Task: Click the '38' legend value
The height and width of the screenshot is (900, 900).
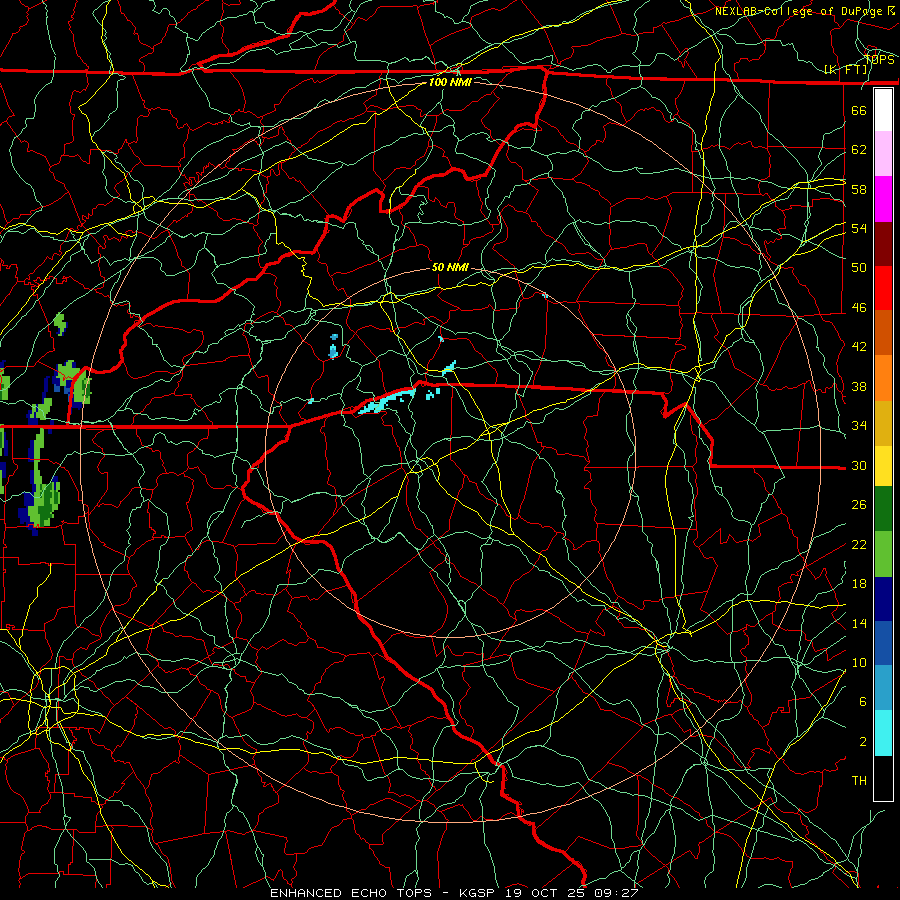Action: [x=859, y=386]
